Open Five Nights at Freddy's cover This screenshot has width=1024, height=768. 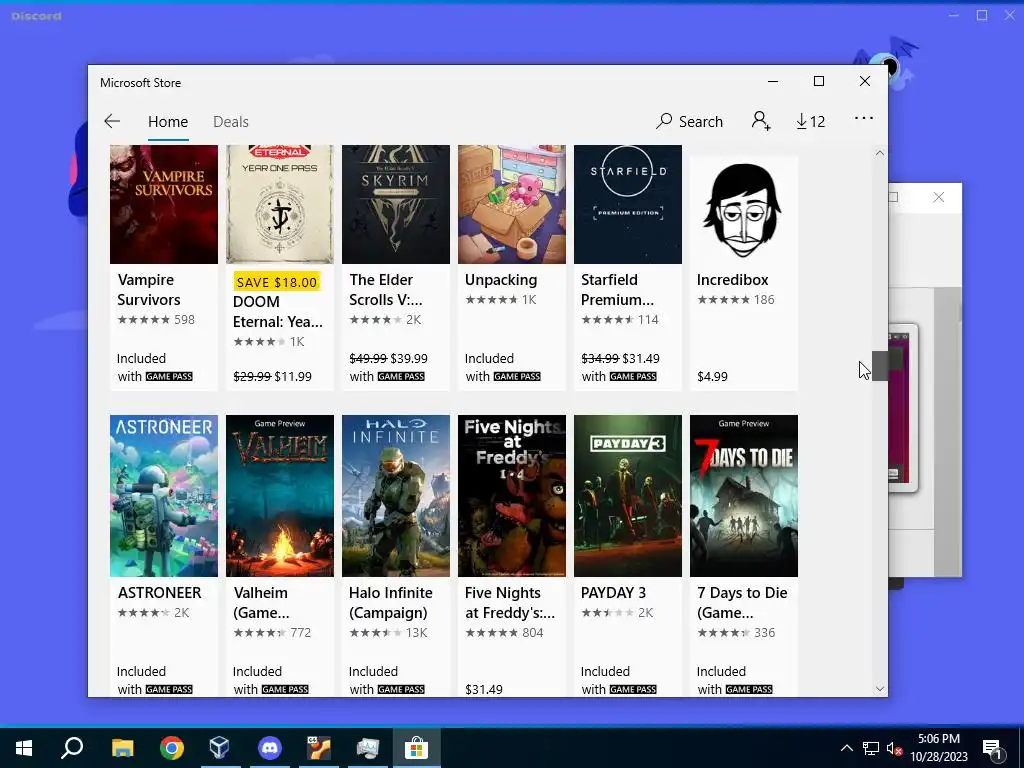(x=512, y=496)
